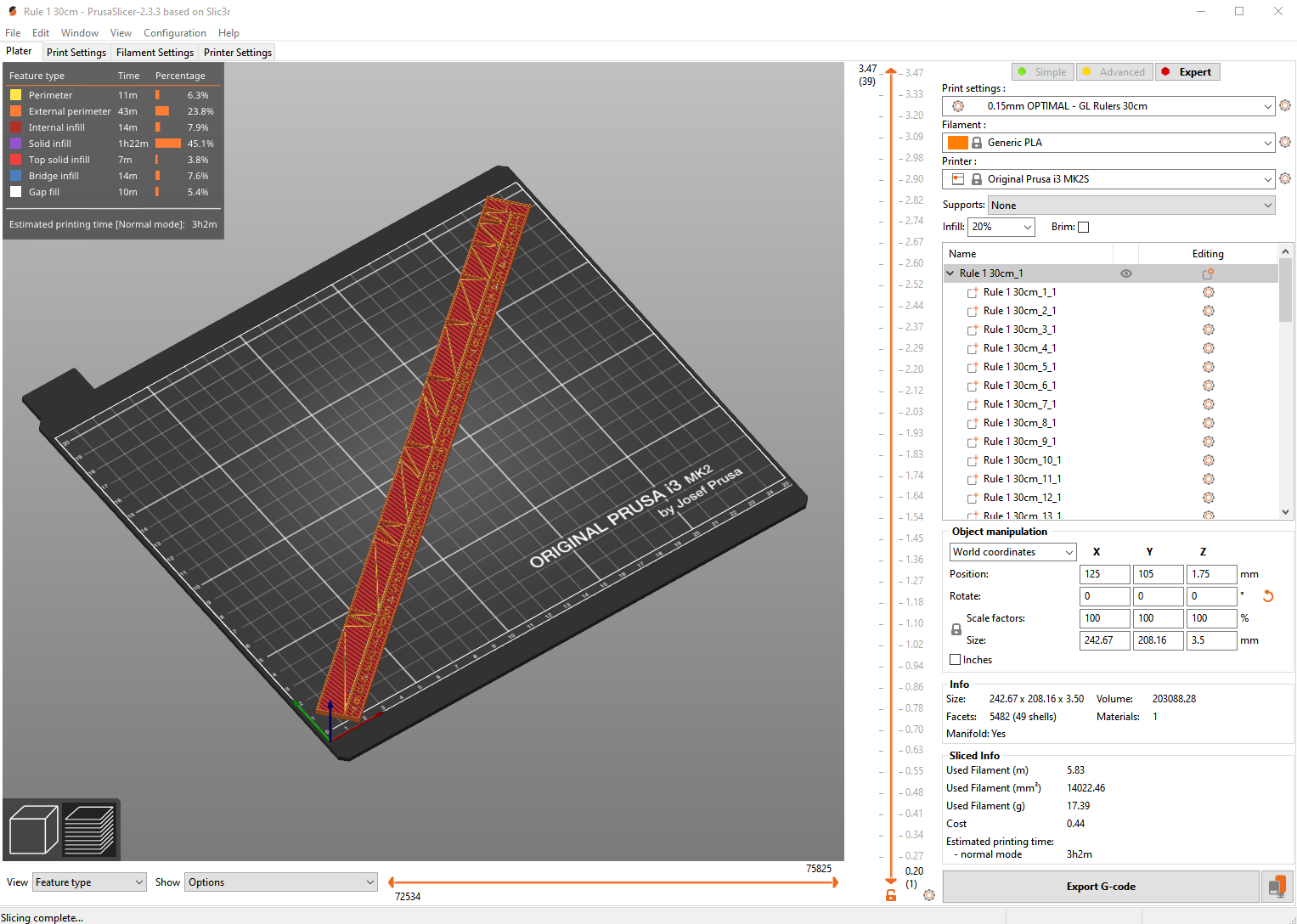Switch to Simple mode
This screenshot has height=924, width=1297.
(1043, 72)
